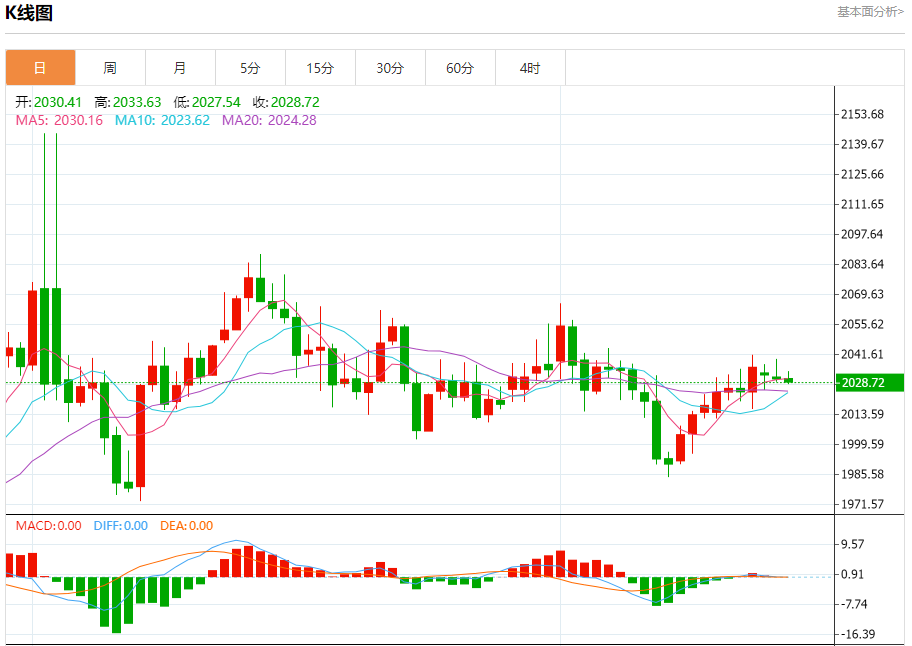Click the 2125.66 price axis label

pyautogui.click(x=863, y=174)
